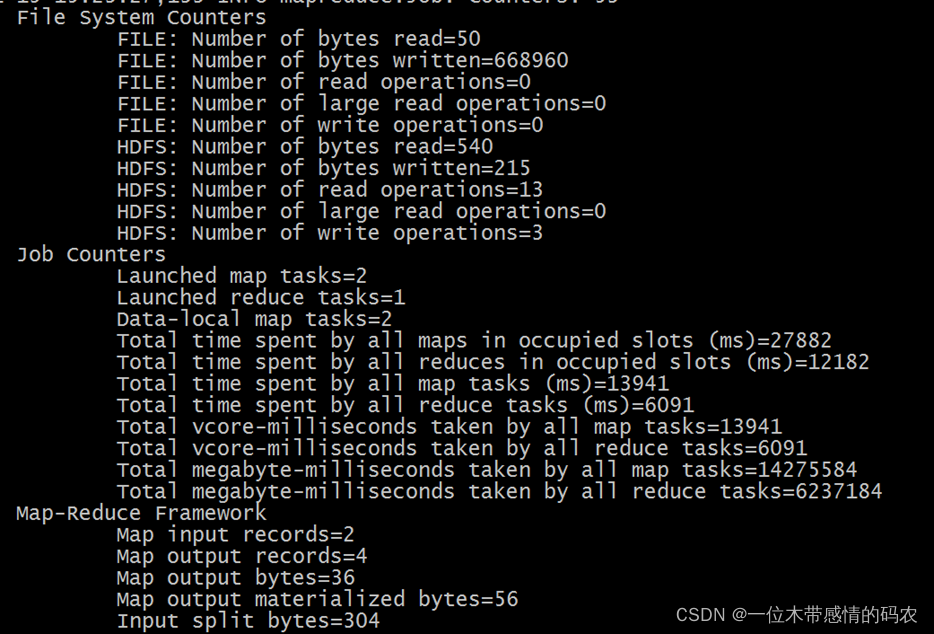This screenshot has height=634, width=934.
Task: Click FILE bytes written=668960 line
Action: (343, 60)
